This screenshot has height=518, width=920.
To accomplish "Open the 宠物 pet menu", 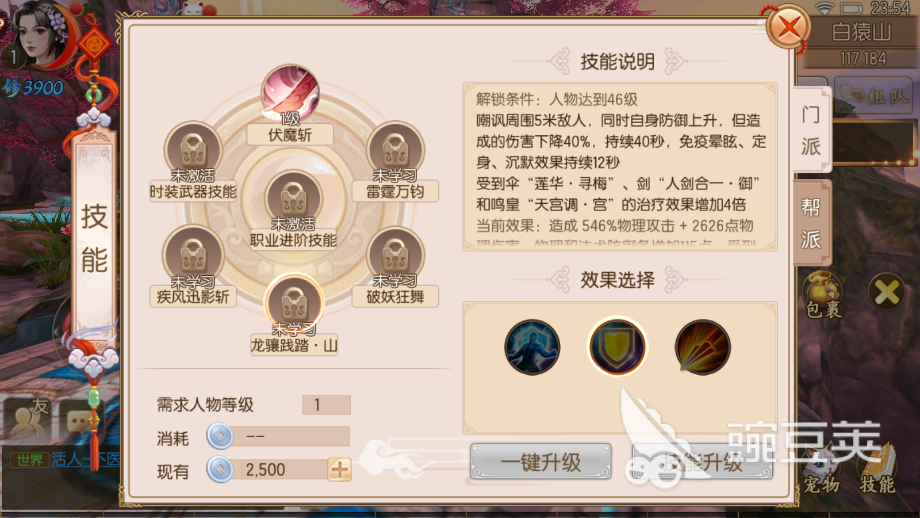I will [820, 469].
